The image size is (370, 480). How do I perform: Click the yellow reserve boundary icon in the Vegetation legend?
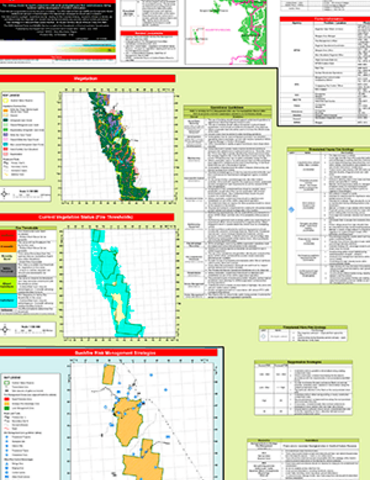6,100
